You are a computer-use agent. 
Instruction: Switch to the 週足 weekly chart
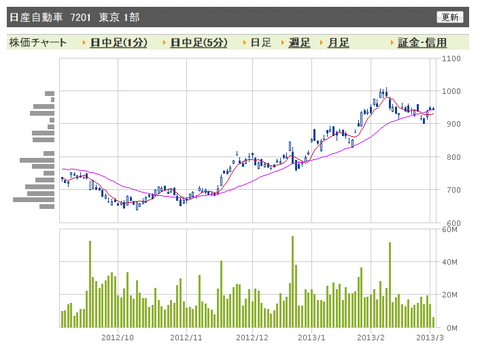tap(299, 43)
